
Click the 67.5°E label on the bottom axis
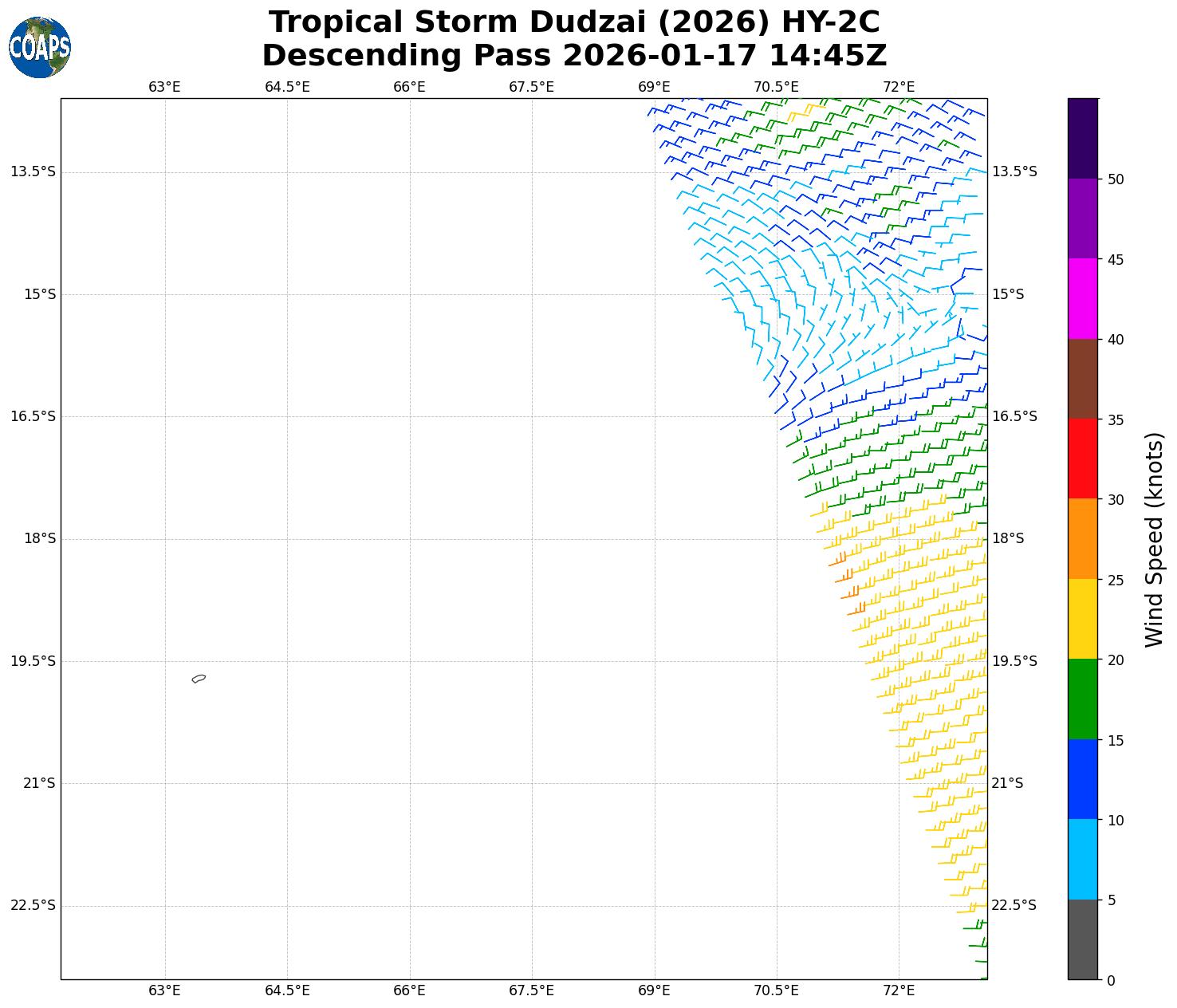tap(531, 990)
